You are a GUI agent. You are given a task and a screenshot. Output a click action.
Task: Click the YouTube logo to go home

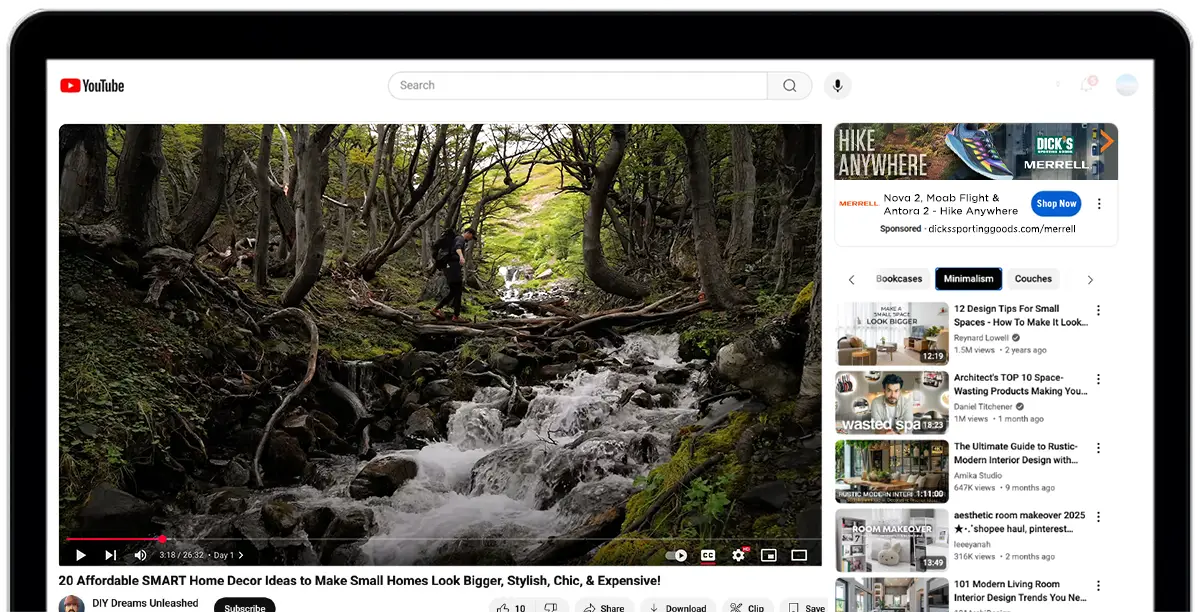(92, 86)
